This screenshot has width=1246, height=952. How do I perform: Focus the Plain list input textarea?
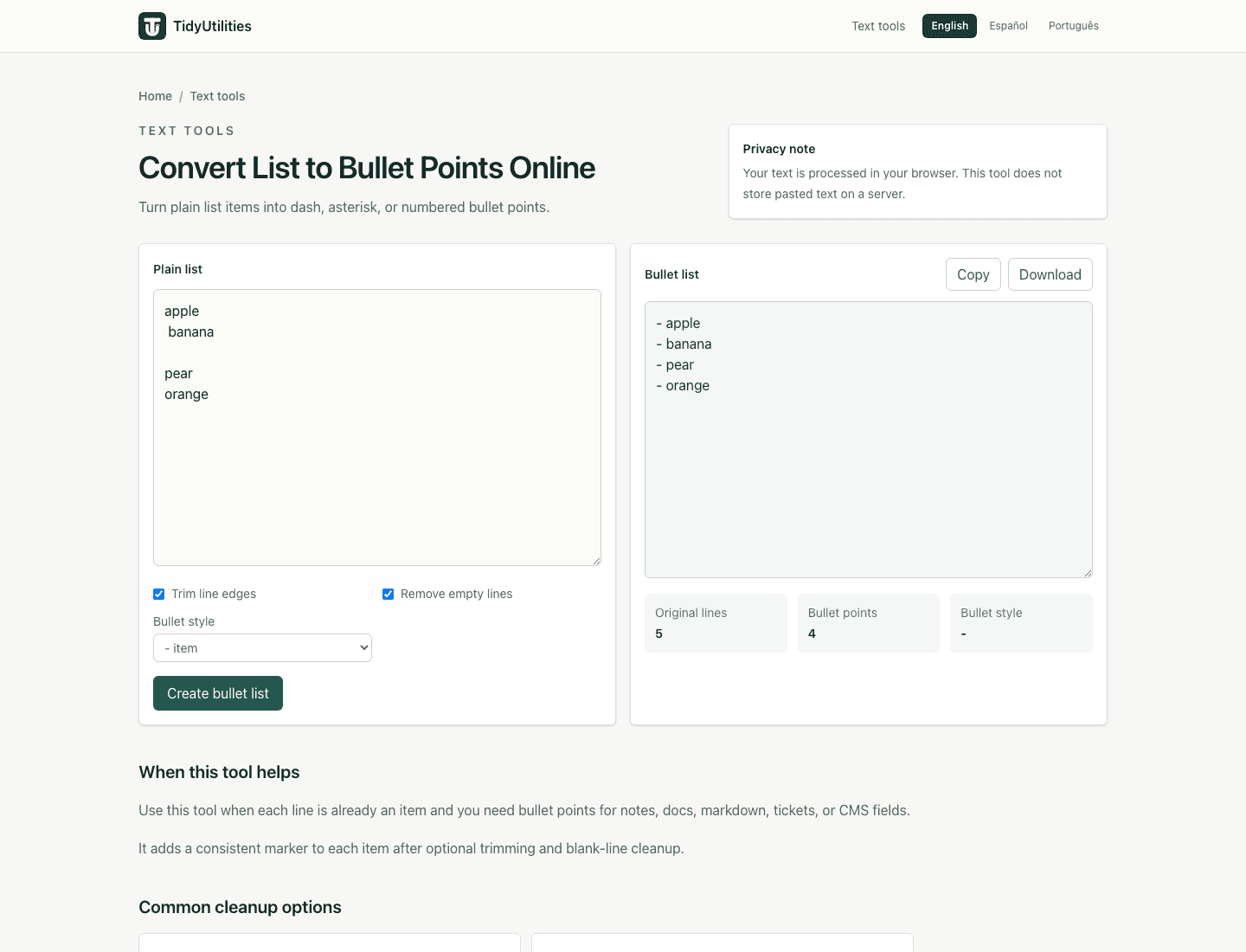[x=377, y=428]
